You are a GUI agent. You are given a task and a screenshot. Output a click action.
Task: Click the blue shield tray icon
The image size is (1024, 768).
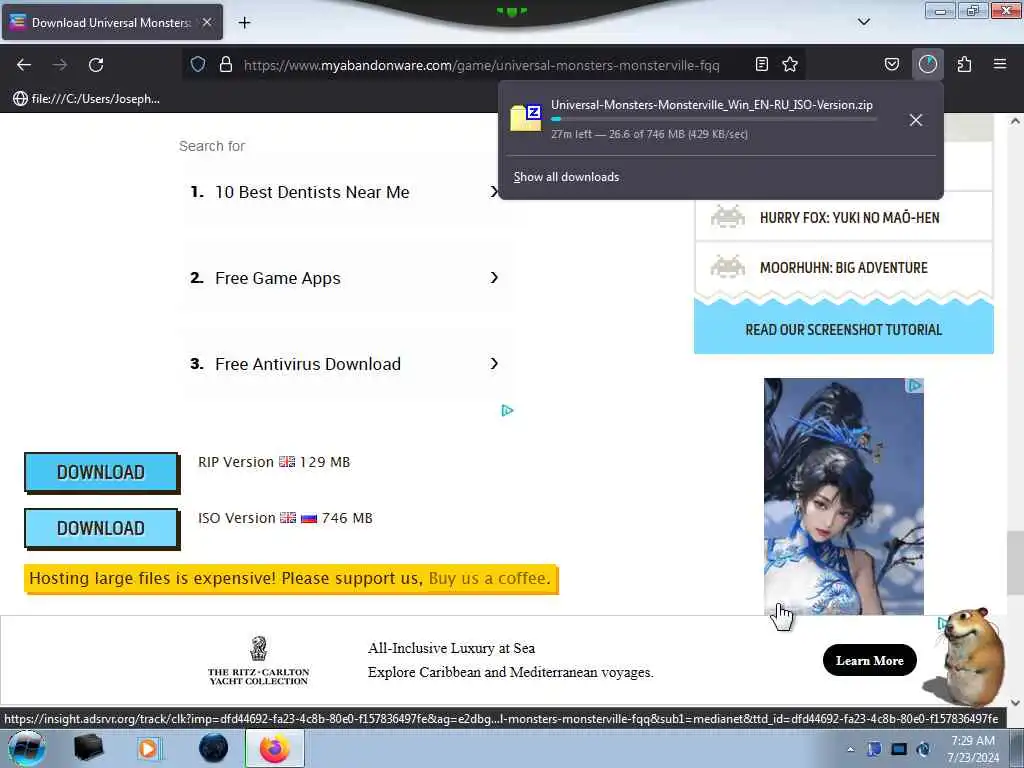click(874, 749)
